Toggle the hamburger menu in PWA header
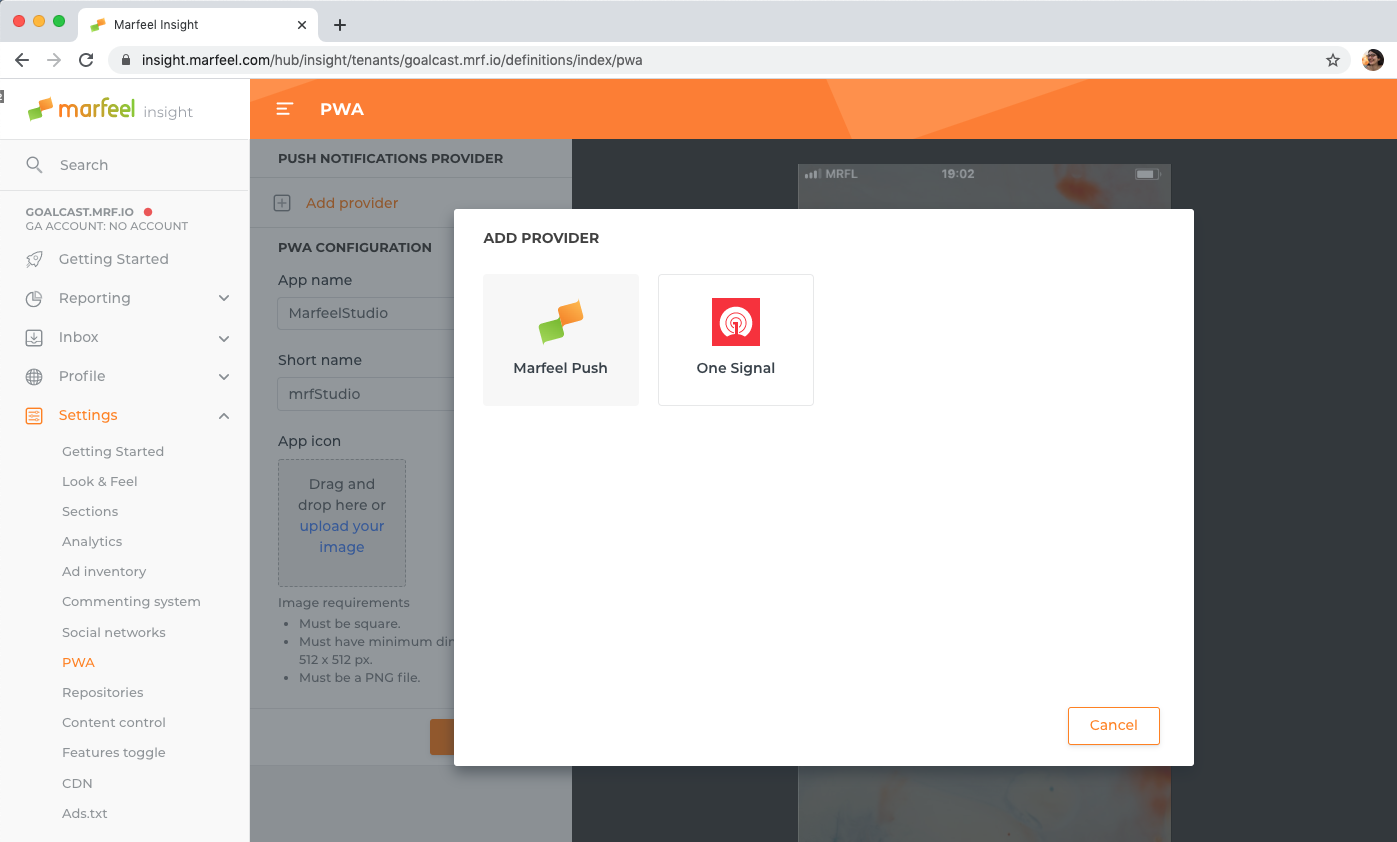 click(x=285, y=109)
